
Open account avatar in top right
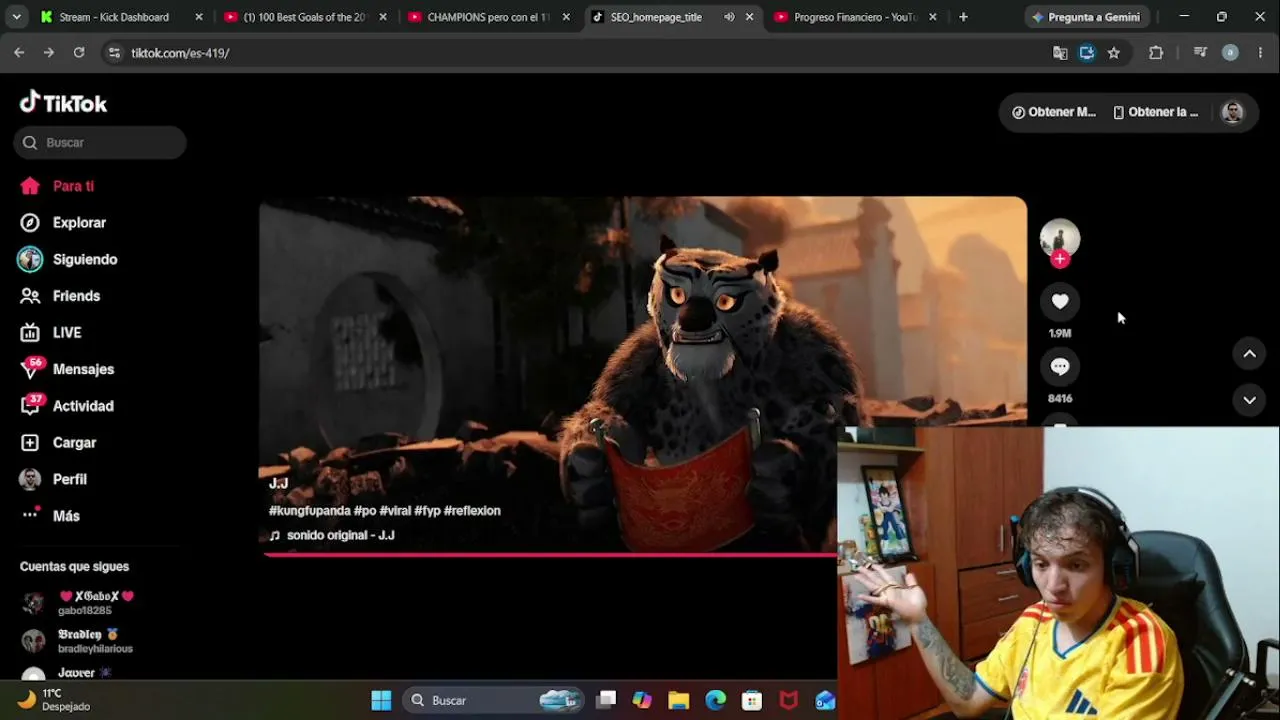pos(1232,112)
